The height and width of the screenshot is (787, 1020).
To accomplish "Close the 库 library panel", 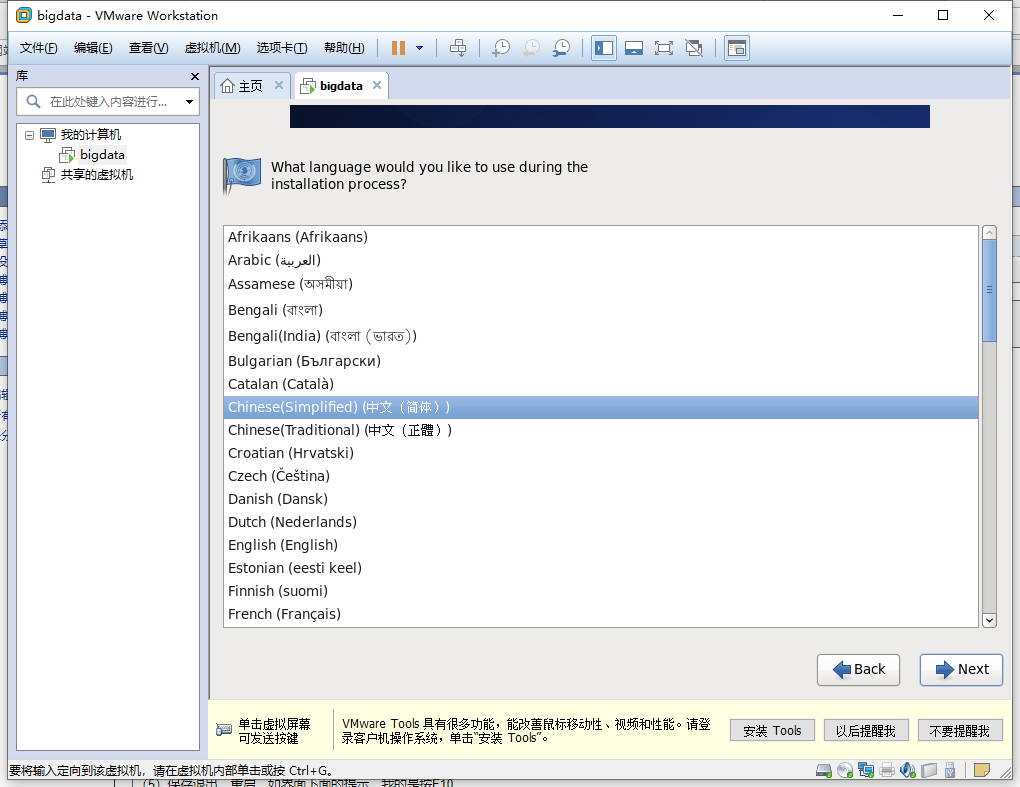I will click(x=195, y=77).
